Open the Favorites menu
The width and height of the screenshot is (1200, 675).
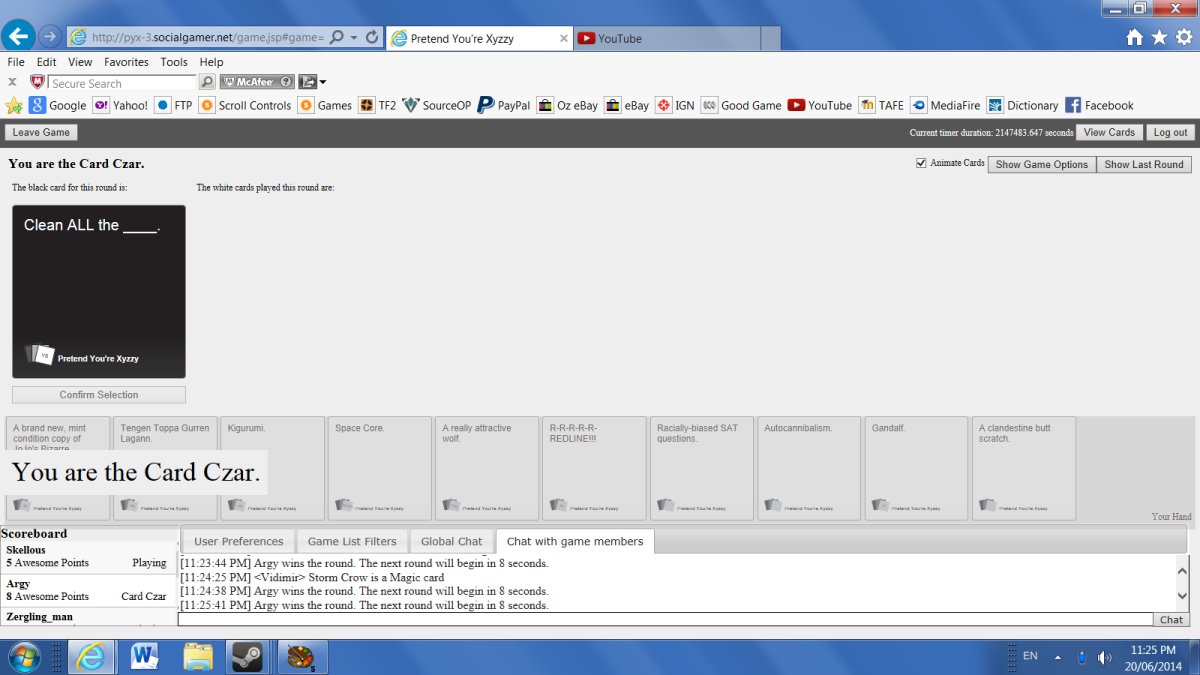point(126,62)
